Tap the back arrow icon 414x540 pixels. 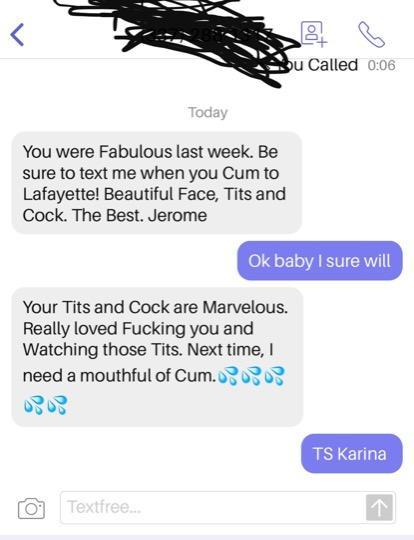[17, 34]
